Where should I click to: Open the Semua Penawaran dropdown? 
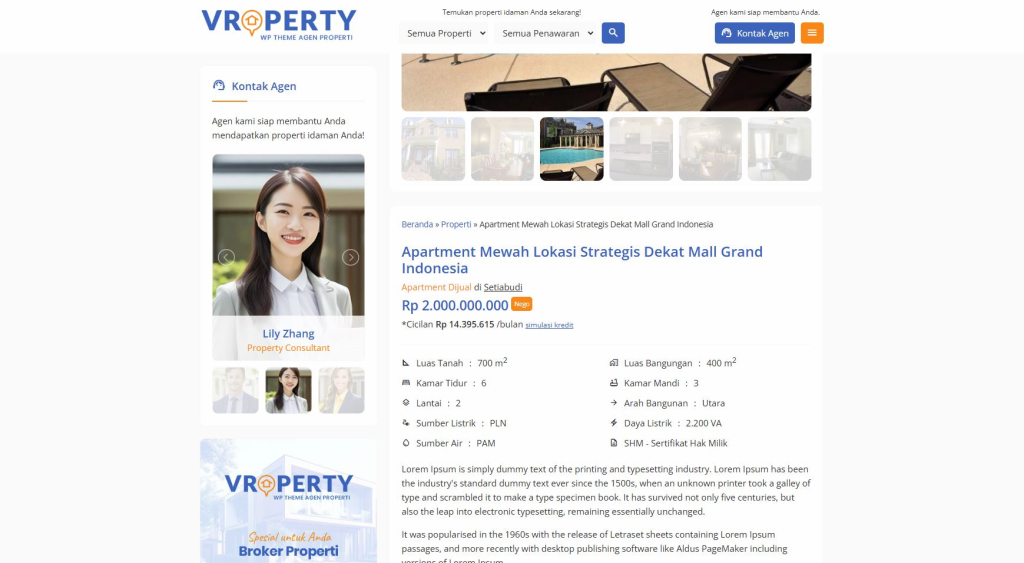(545, 33)
